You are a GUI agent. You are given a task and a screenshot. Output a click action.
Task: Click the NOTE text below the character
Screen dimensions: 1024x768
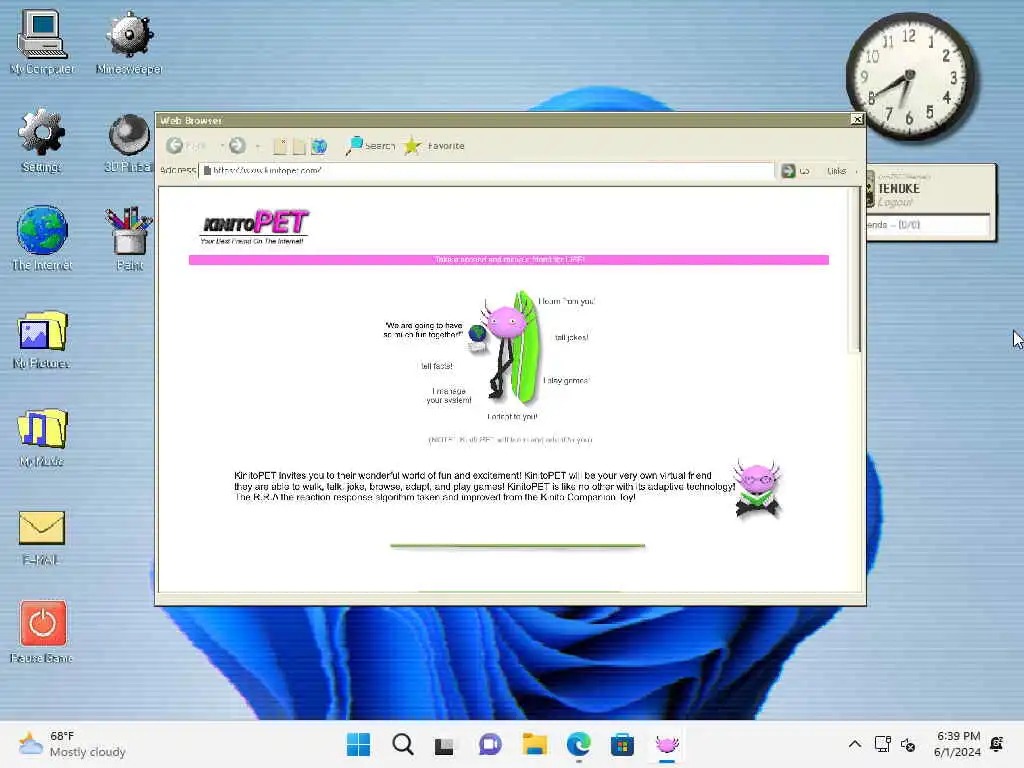click(x=510, y=440)
